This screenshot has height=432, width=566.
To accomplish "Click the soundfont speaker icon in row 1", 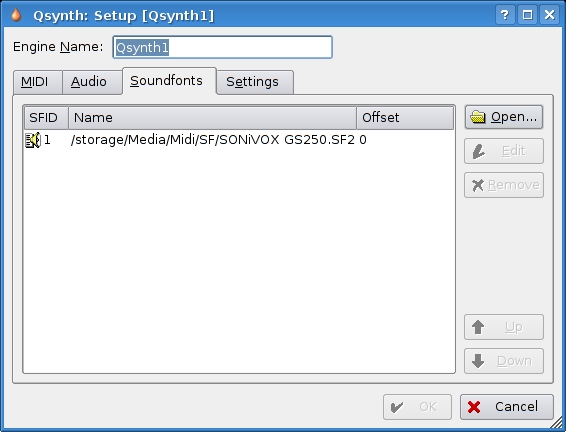I will [33, 140].
